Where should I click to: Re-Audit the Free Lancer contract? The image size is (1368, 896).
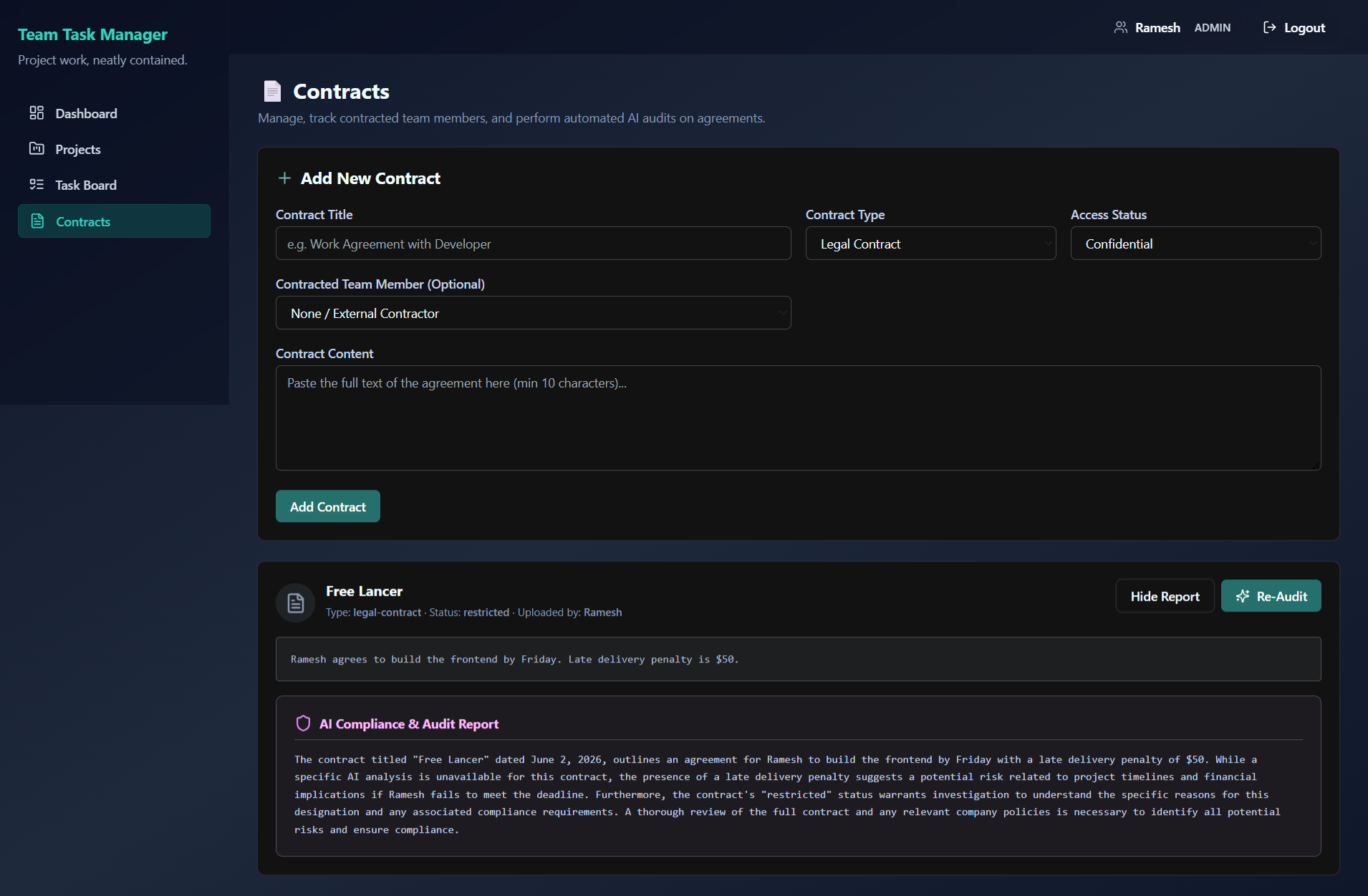pos(1271,596)
